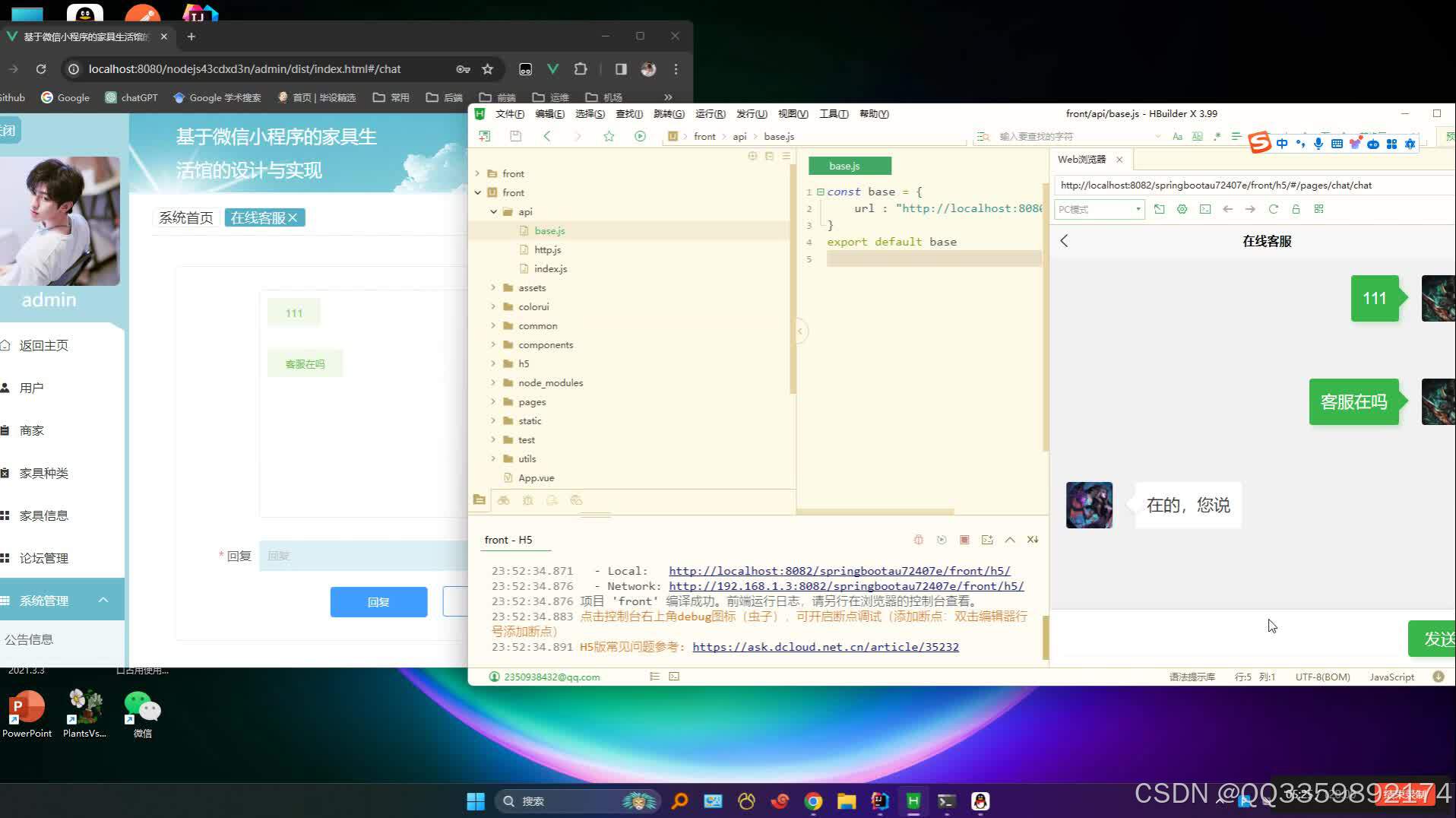The image size is (1456, 818).
Task: Open the project panel menu icon
Action: click(x=786, y=156)
